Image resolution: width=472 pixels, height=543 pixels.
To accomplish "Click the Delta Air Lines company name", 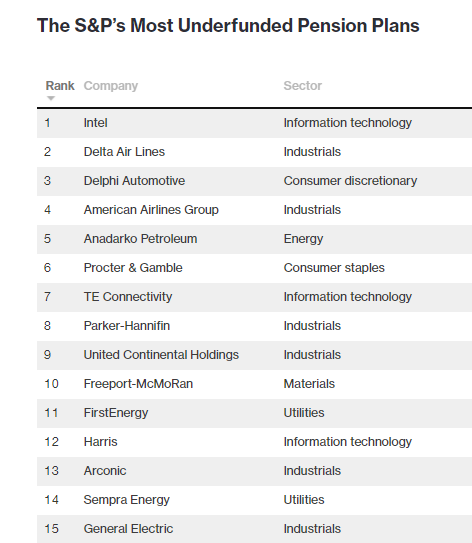I will (124, 152).
